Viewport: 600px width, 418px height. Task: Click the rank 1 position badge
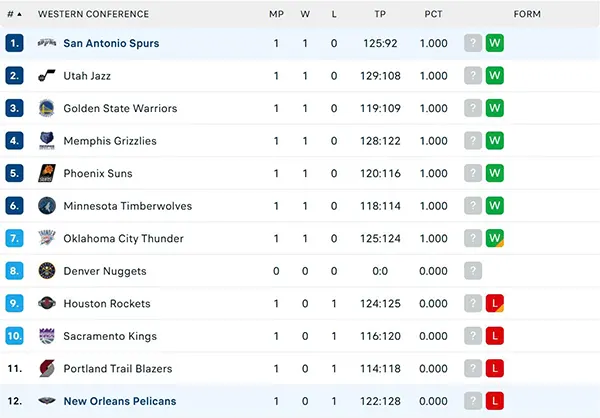(x=14, y=43)
